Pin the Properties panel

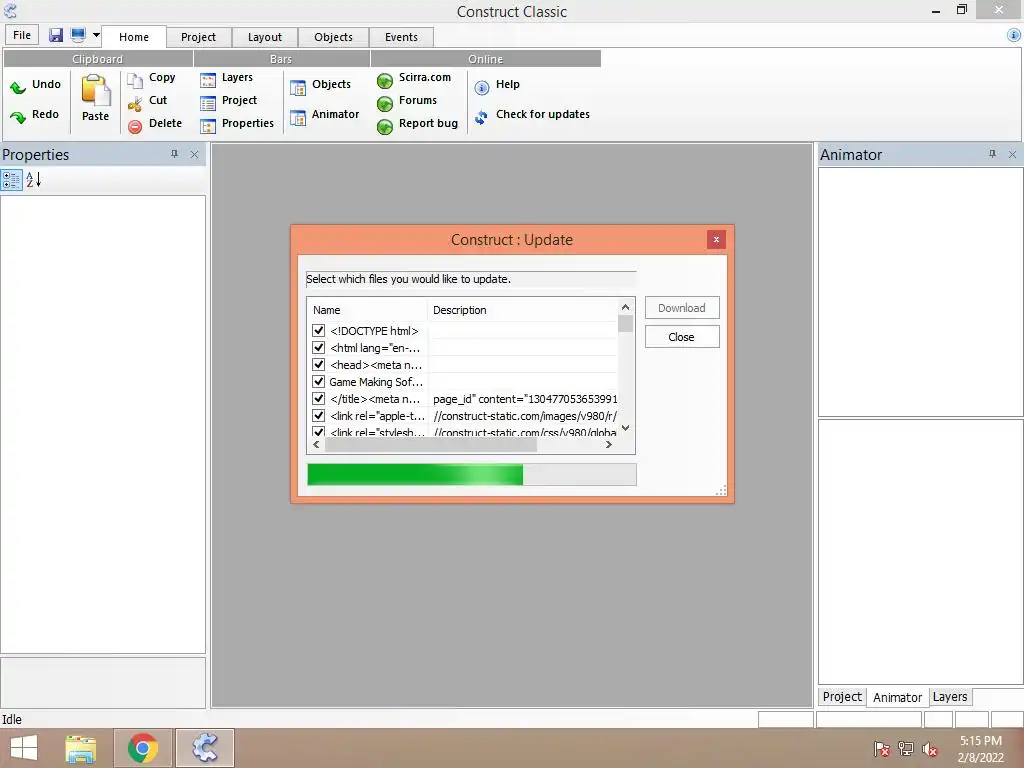click(x=174, y=154)
